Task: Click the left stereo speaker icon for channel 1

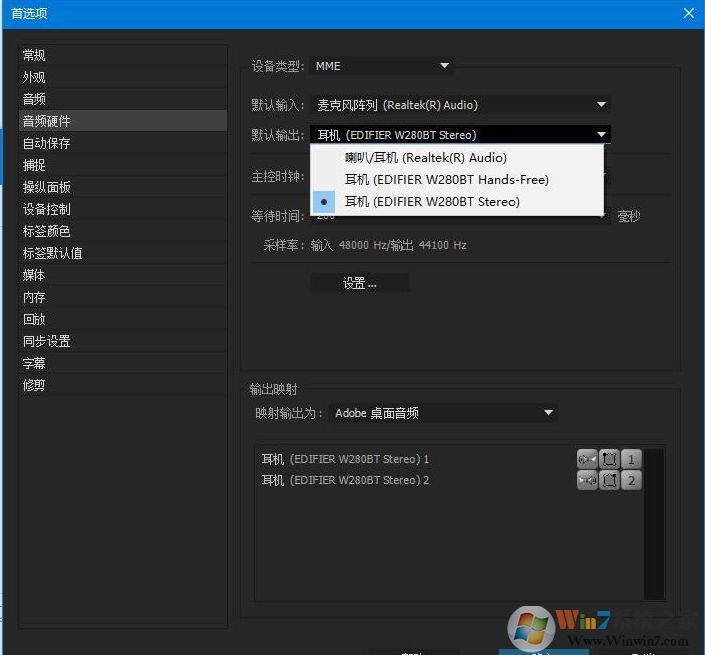Action: 587,459
